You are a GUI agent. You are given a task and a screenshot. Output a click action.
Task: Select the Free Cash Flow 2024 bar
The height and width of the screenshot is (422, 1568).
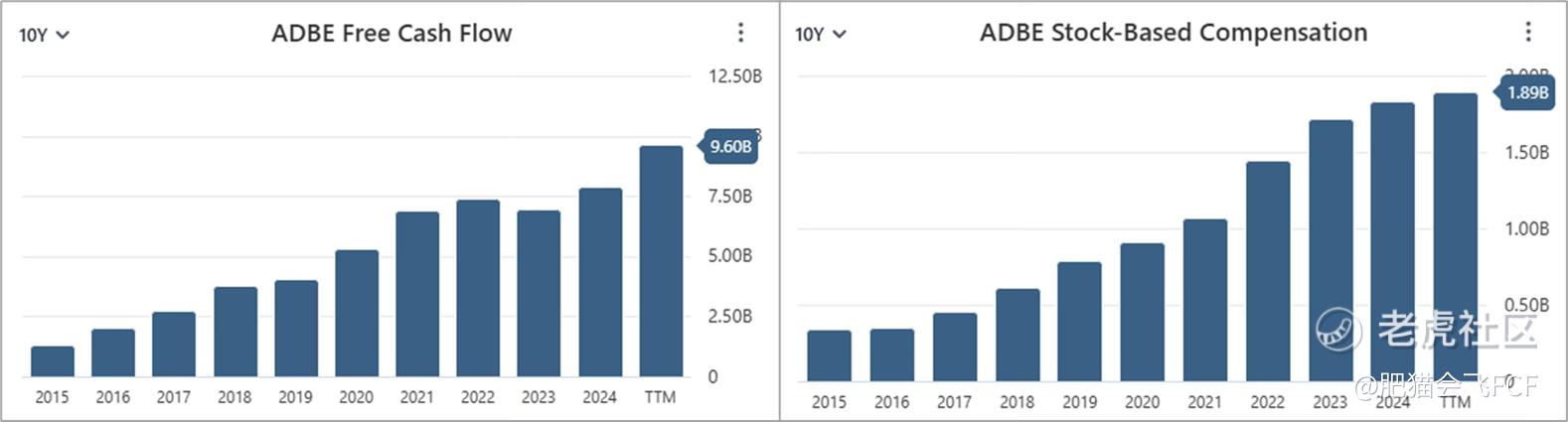pos(600,283)
